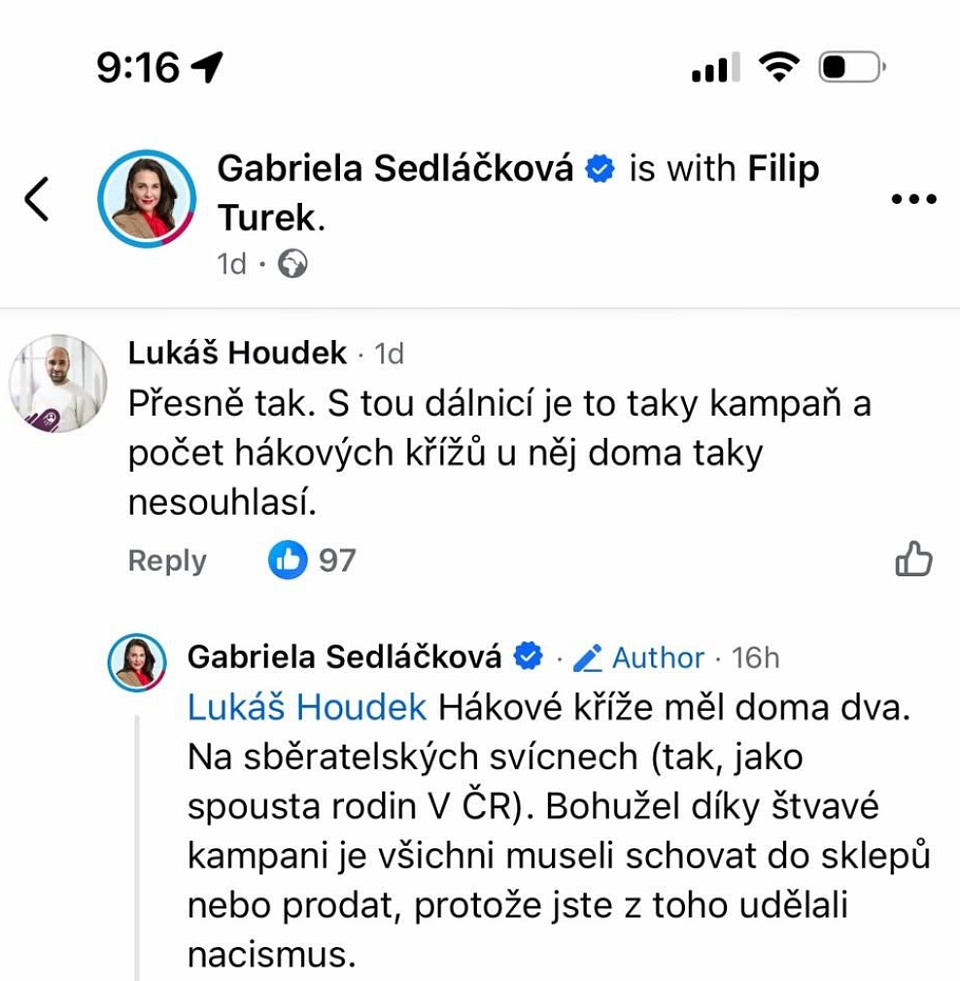960x981 pixels.
Task: Tap the verified badge in the reply
Action: (x=527, y=657)
